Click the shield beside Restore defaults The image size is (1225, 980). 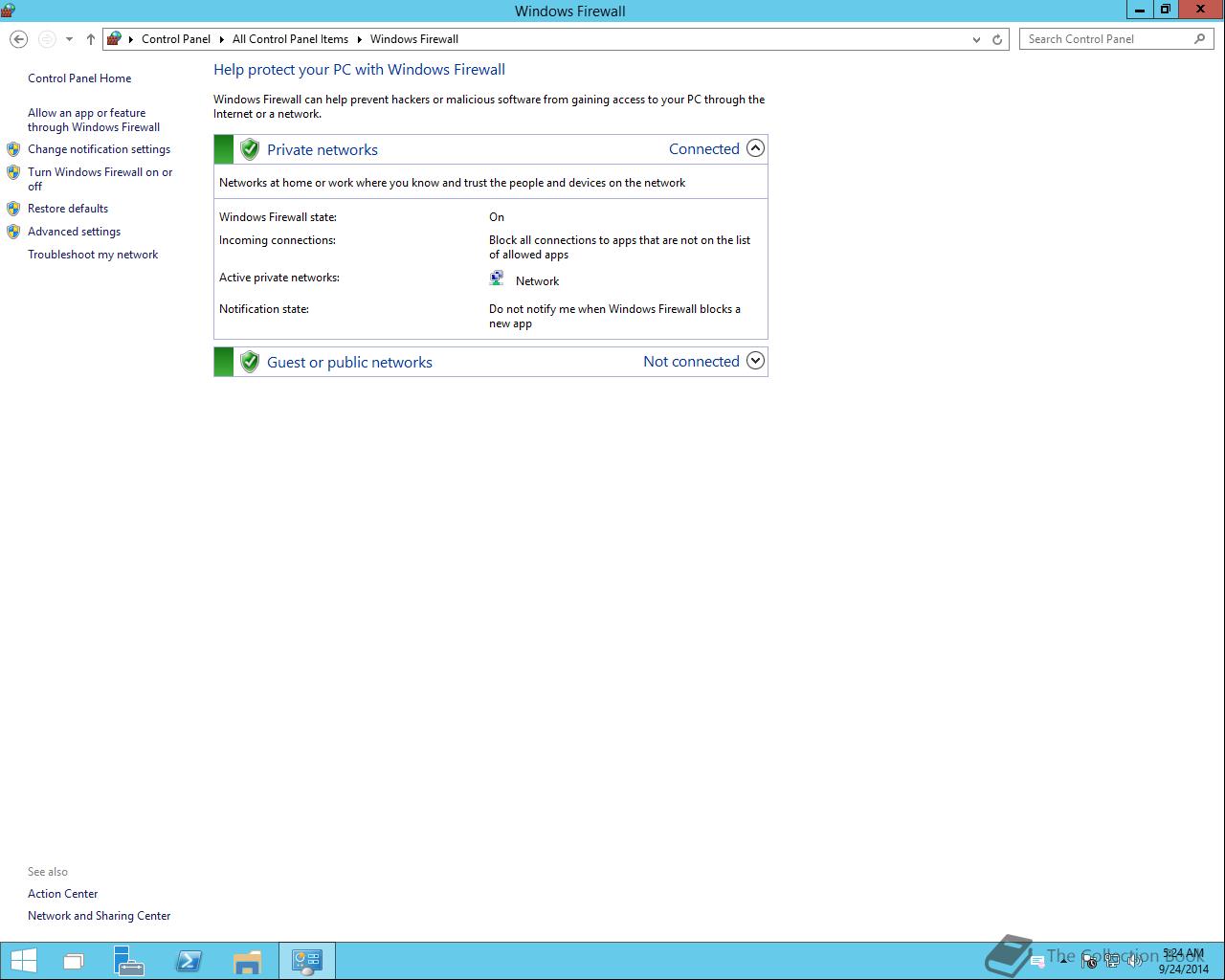13,209
